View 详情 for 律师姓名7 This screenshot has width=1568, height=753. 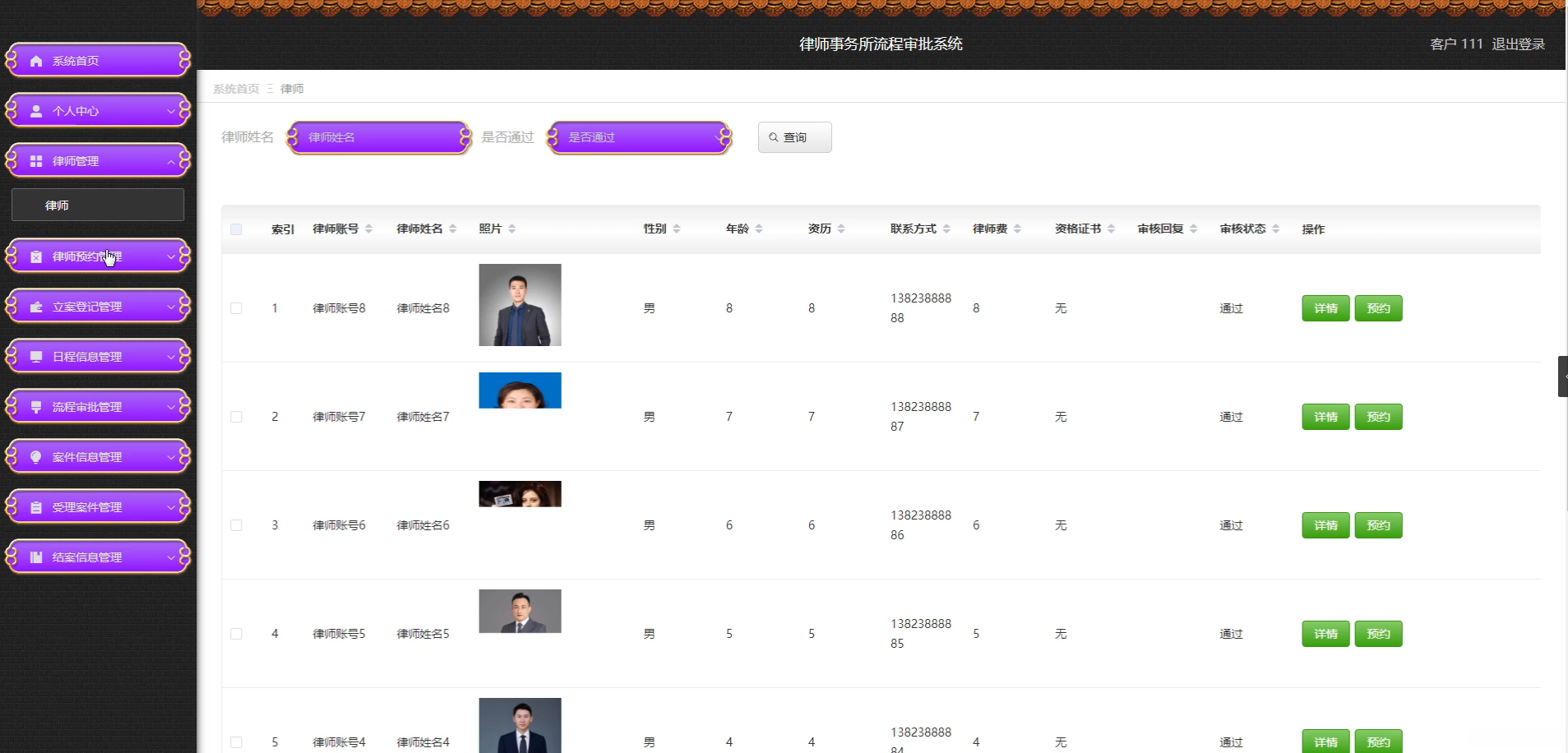coord(1325,417)
